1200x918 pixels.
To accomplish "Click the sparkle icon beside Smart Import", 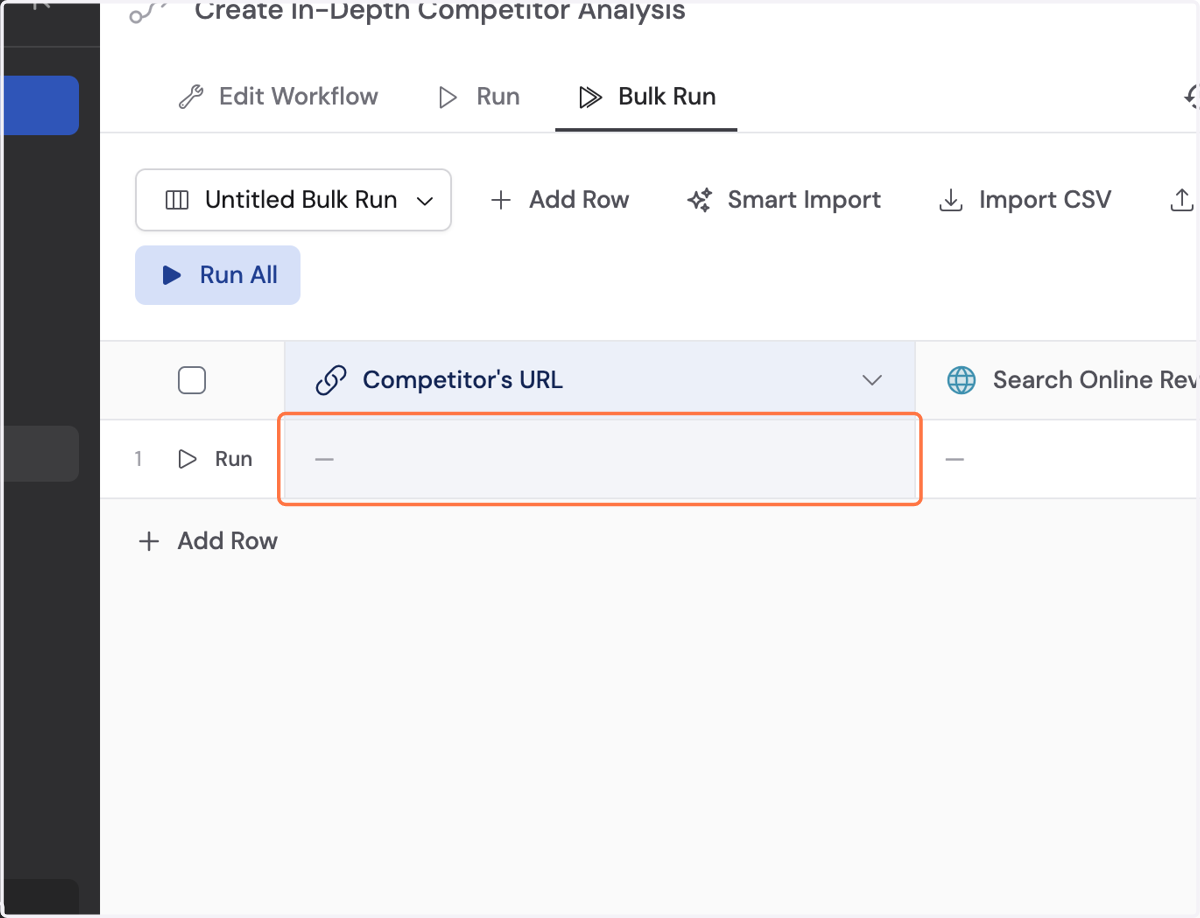I will click(700, 200).
